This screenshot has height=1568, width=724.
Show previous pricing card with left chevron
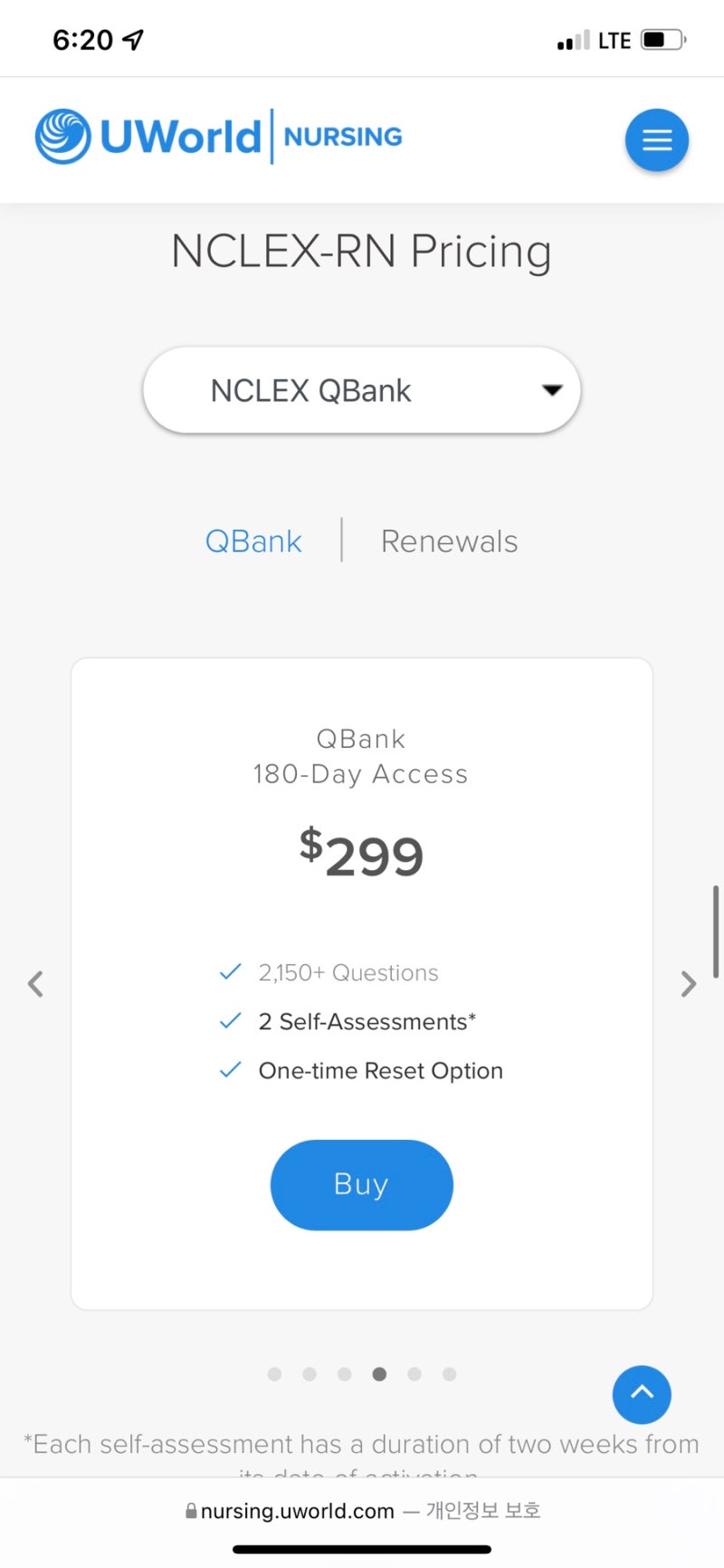(35, 984)
